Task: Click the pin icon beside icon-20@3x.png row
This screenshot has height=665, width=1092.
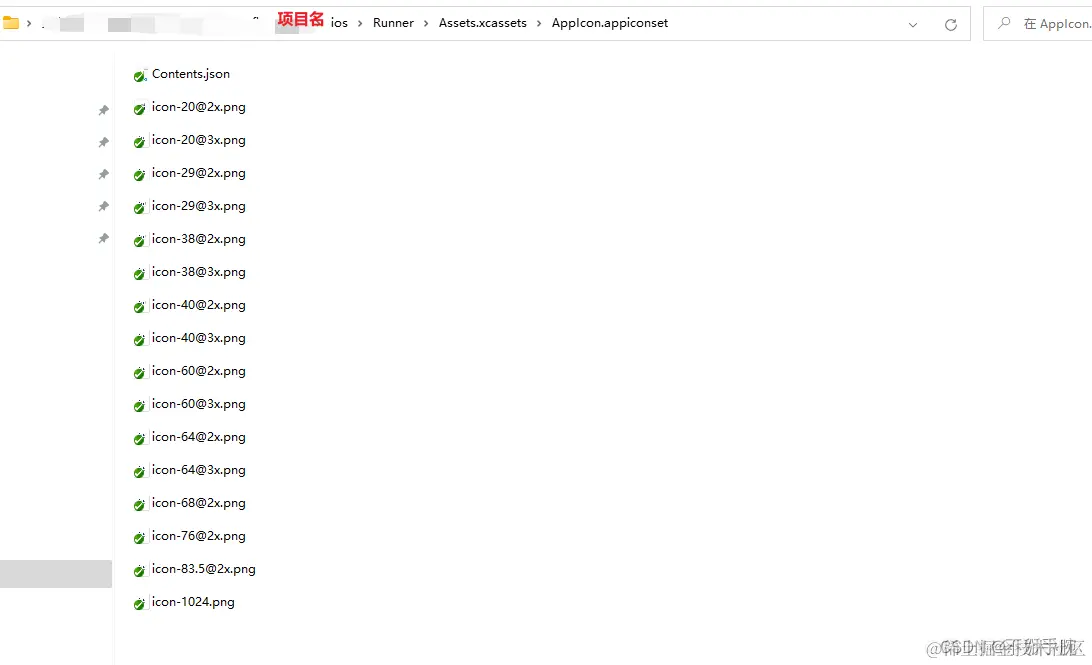Action: [104, 142]
